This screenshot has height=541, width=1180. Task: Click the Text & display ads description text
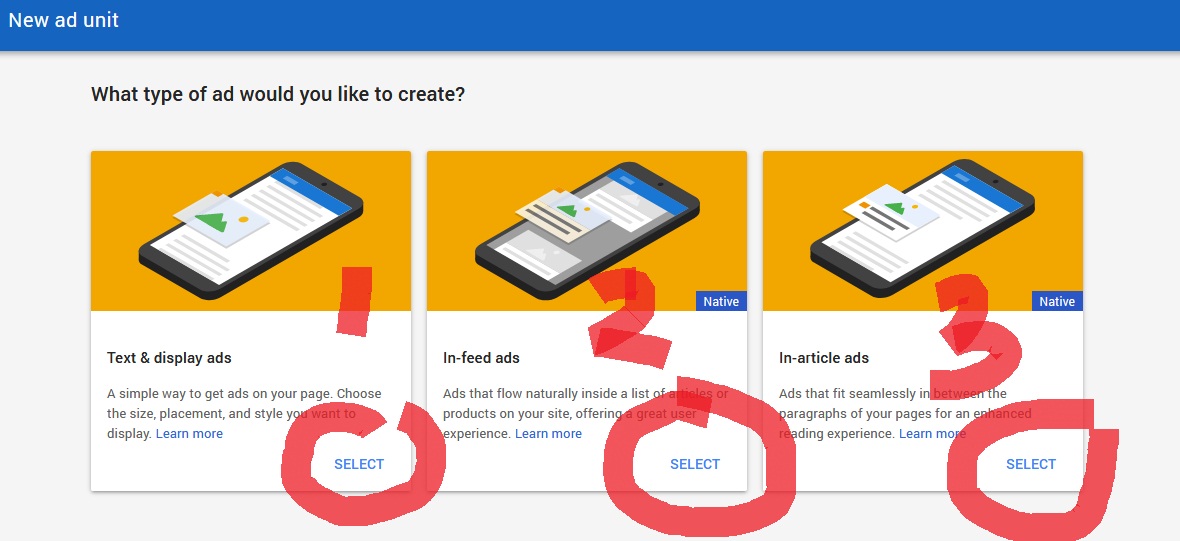245,414
